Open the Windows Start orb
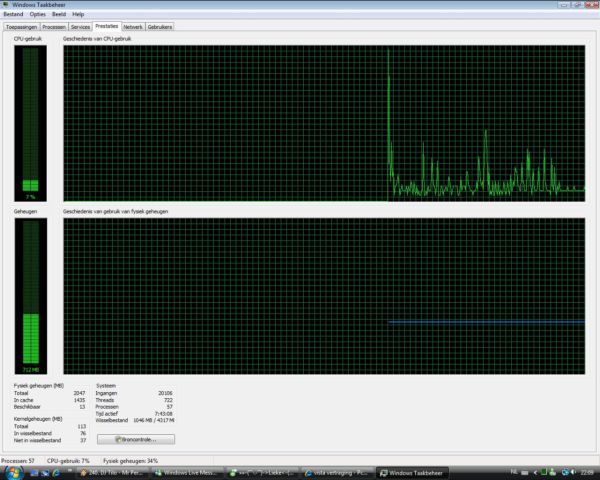This screenshot has height=480, width=600. (x=14, y=473)
